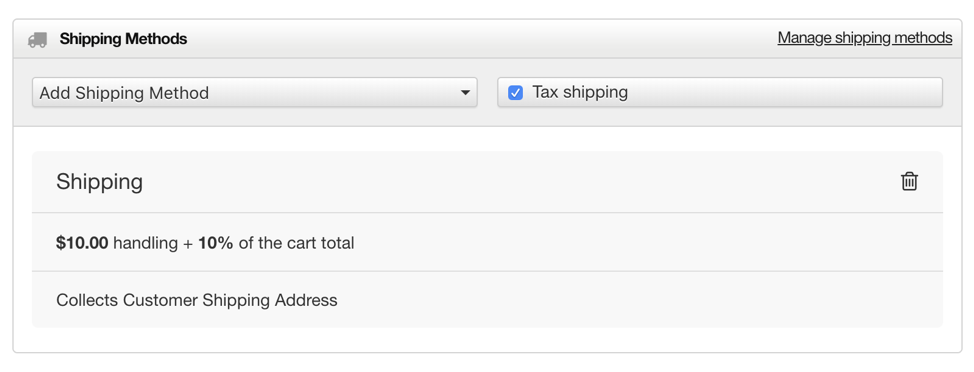Click the 'Shipping Address' words in last row

click(x=270, y=301)
